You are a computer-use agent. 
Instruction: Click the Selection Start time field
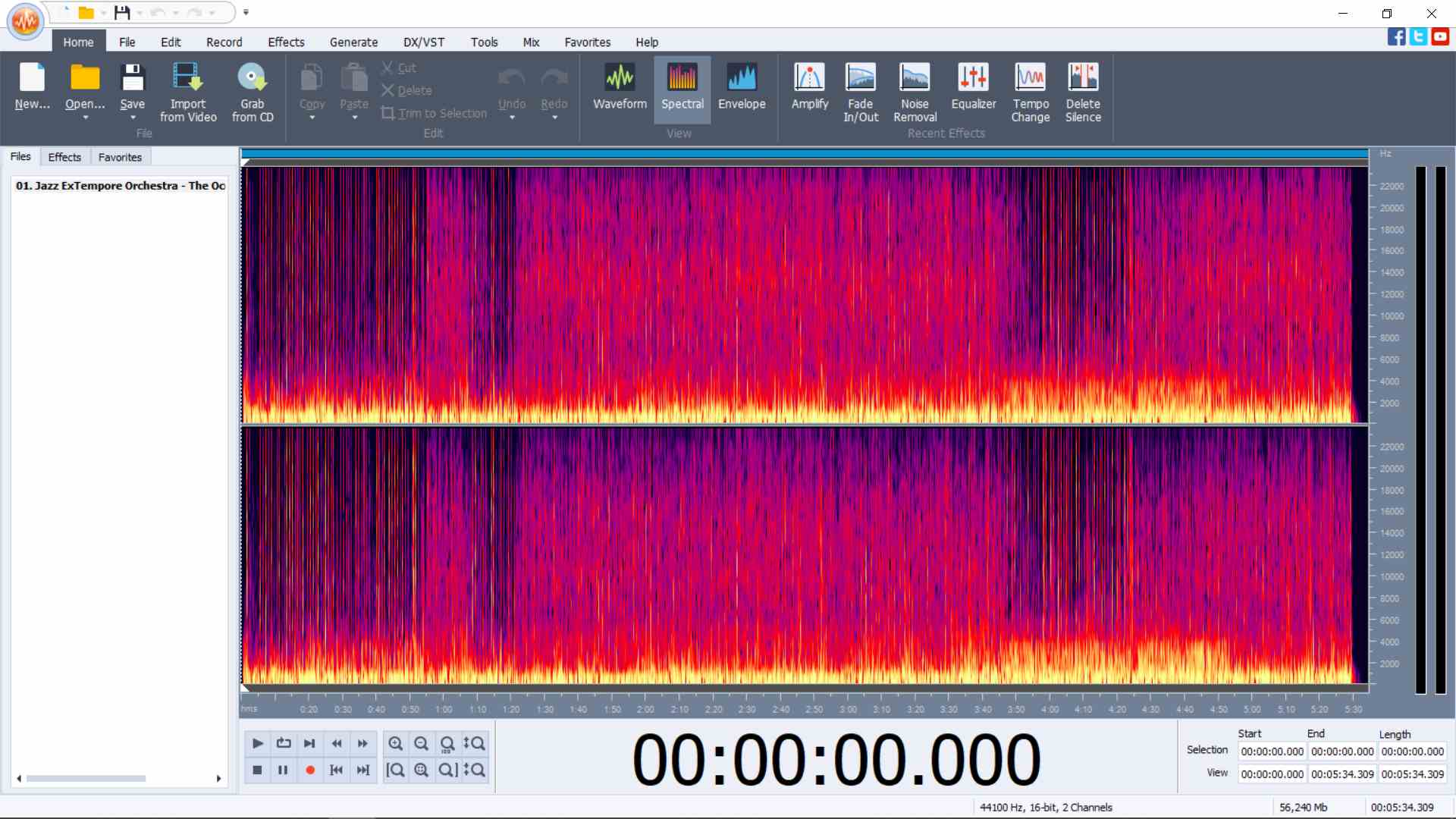1272,752
